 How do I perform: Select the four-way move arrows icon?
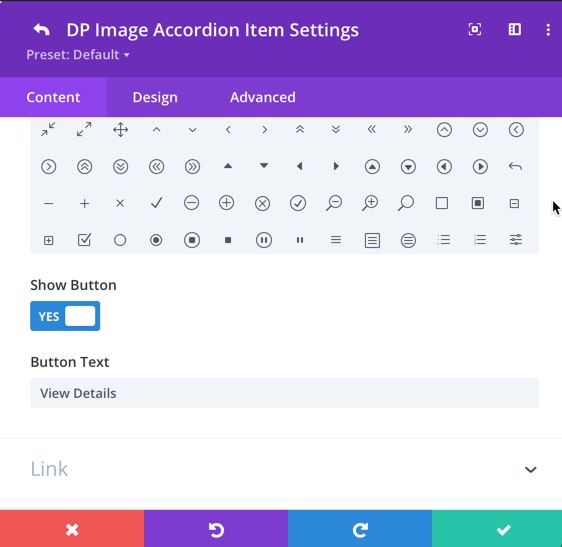click(x=120, y=130)
